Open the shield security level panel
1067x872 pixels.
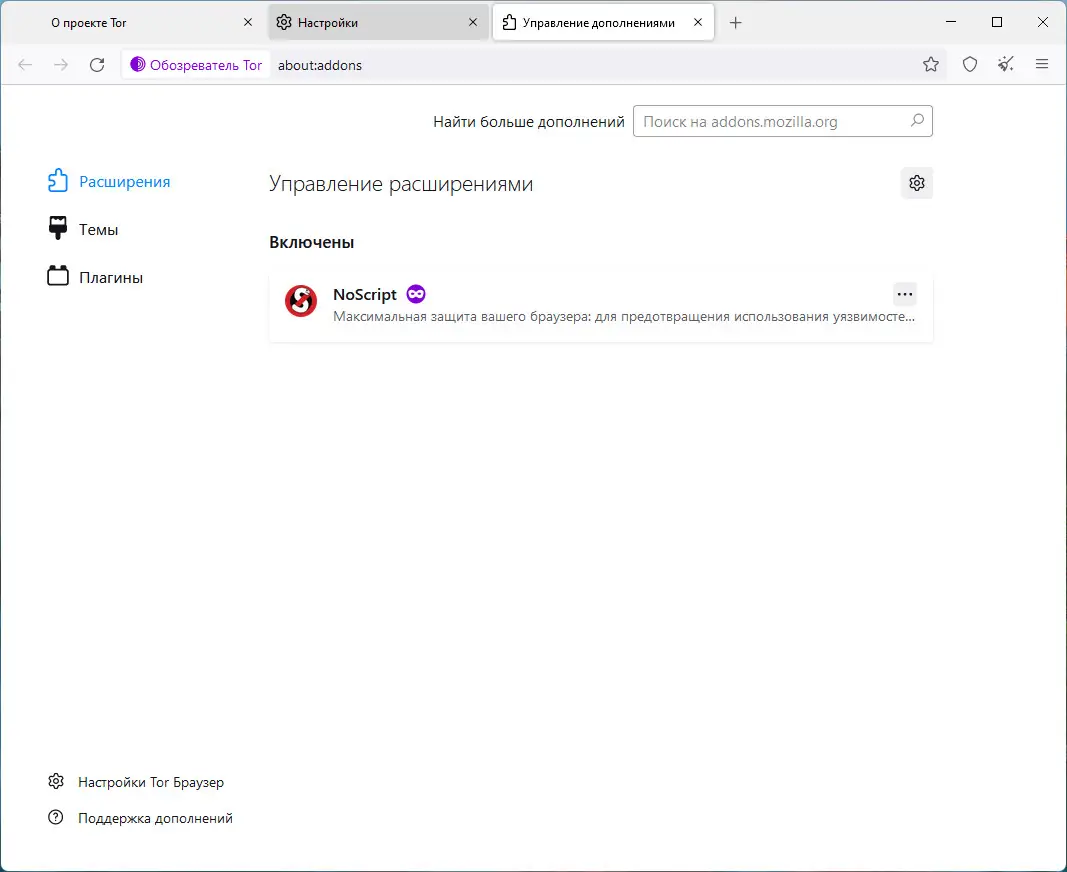(970, 65)
